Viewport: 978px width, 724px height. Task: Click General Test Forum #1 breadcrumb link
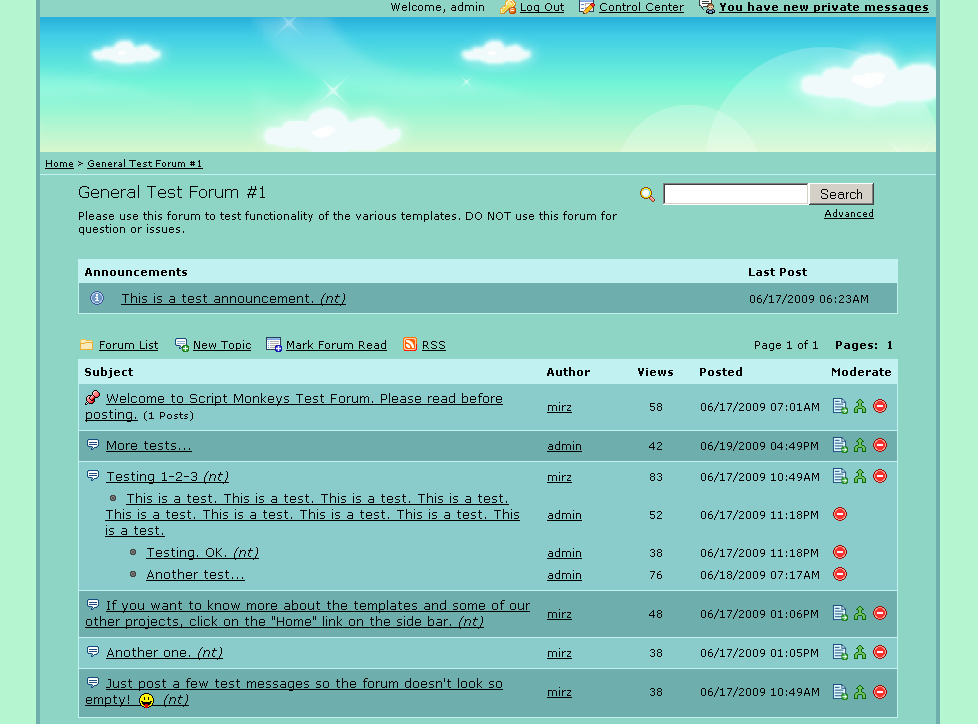145,164
